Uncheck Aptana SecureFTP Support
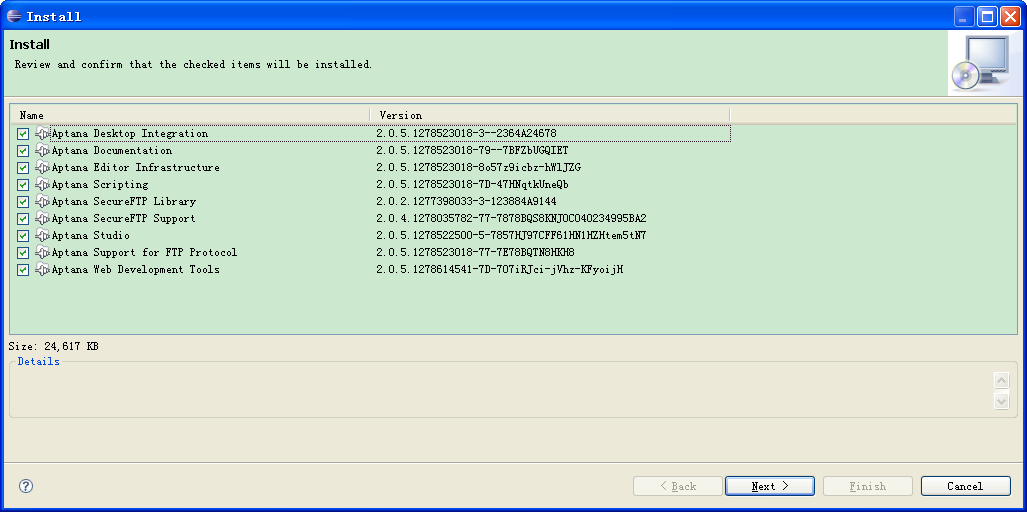This screenshot has height=512, width=1027. 24,219
